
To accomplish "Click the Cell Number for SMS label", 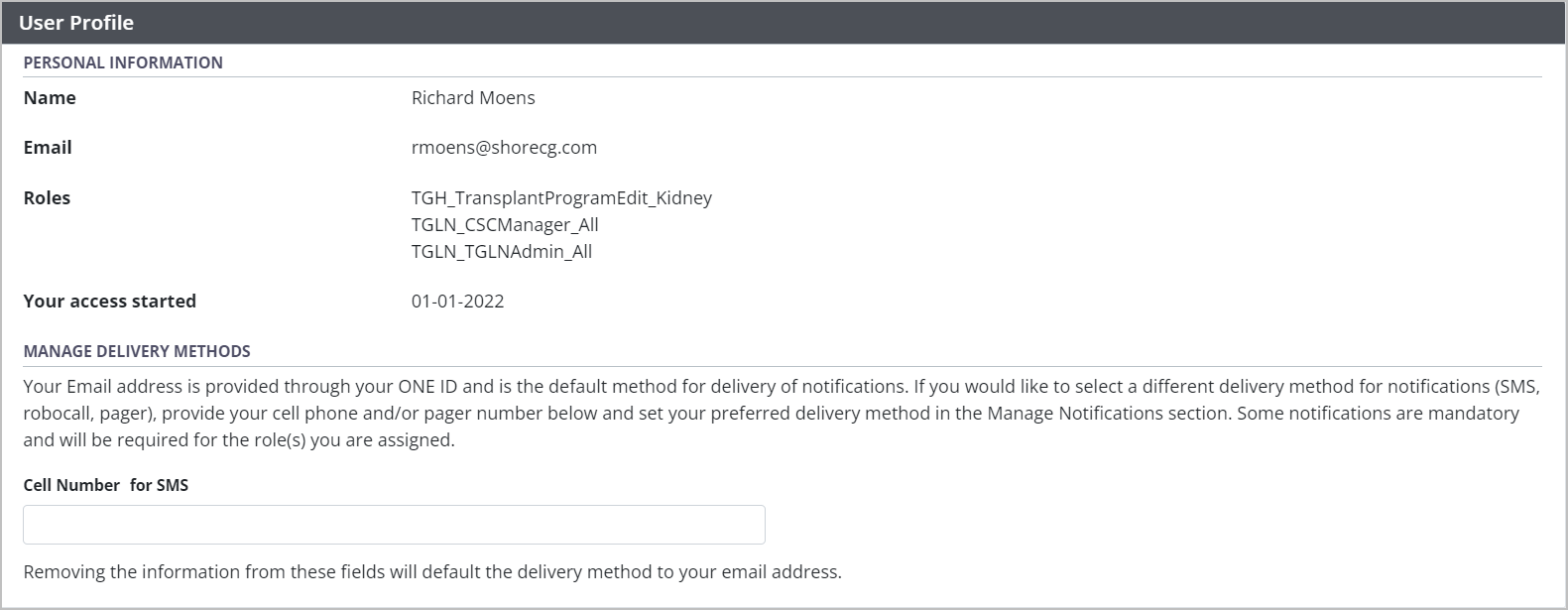I will (x=106, y=485).
